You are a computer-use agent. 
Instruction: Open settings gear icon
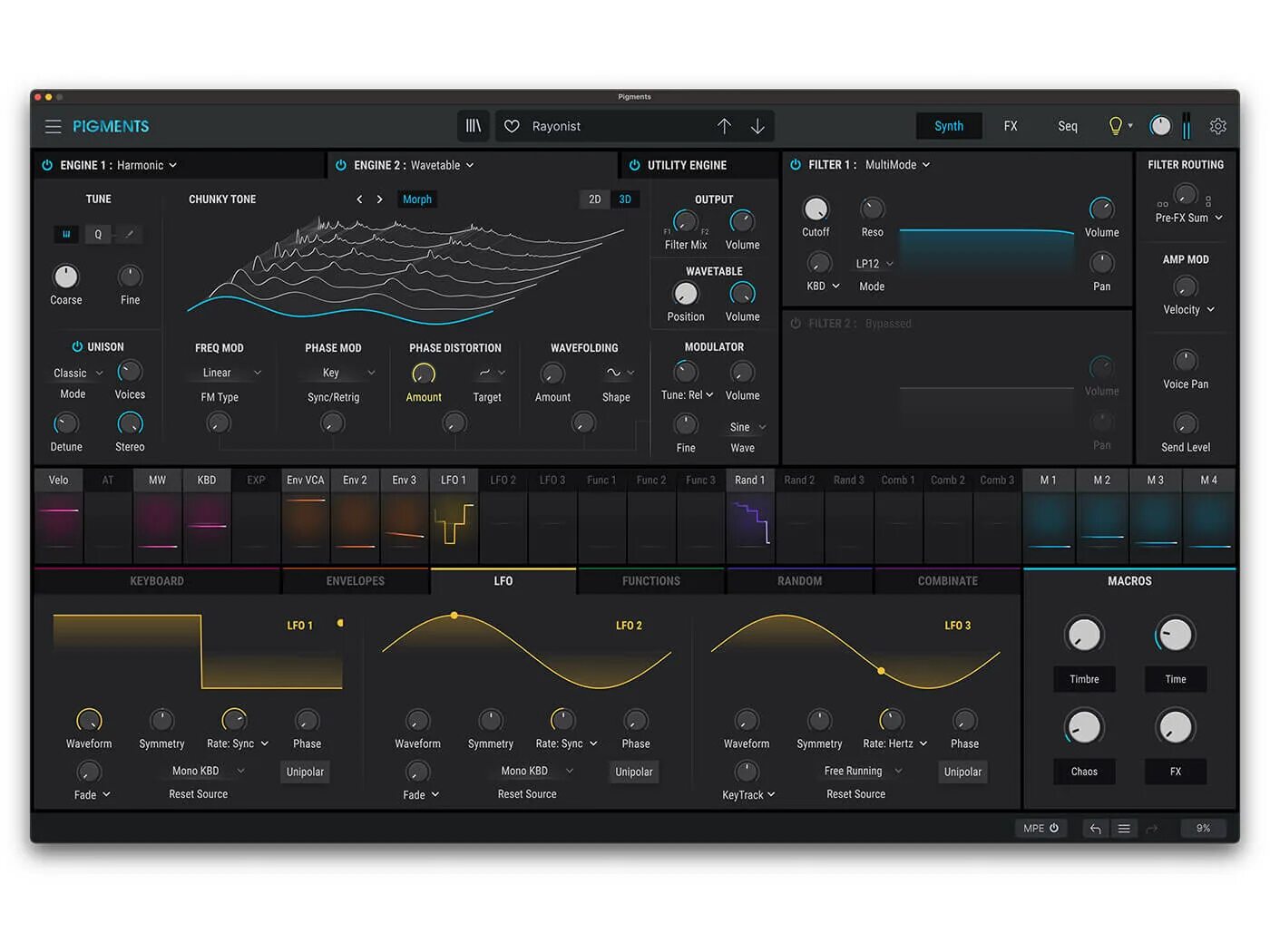click(x=1218, y=126)
